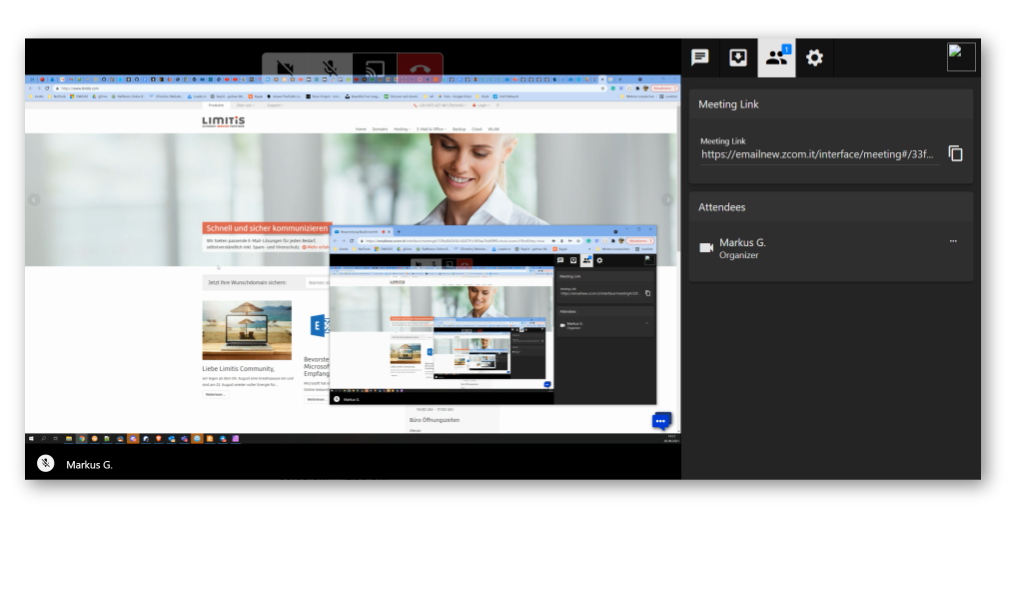Click the meeting link URL field
The height and width of the screenshot is (600, 1024).
817,155
